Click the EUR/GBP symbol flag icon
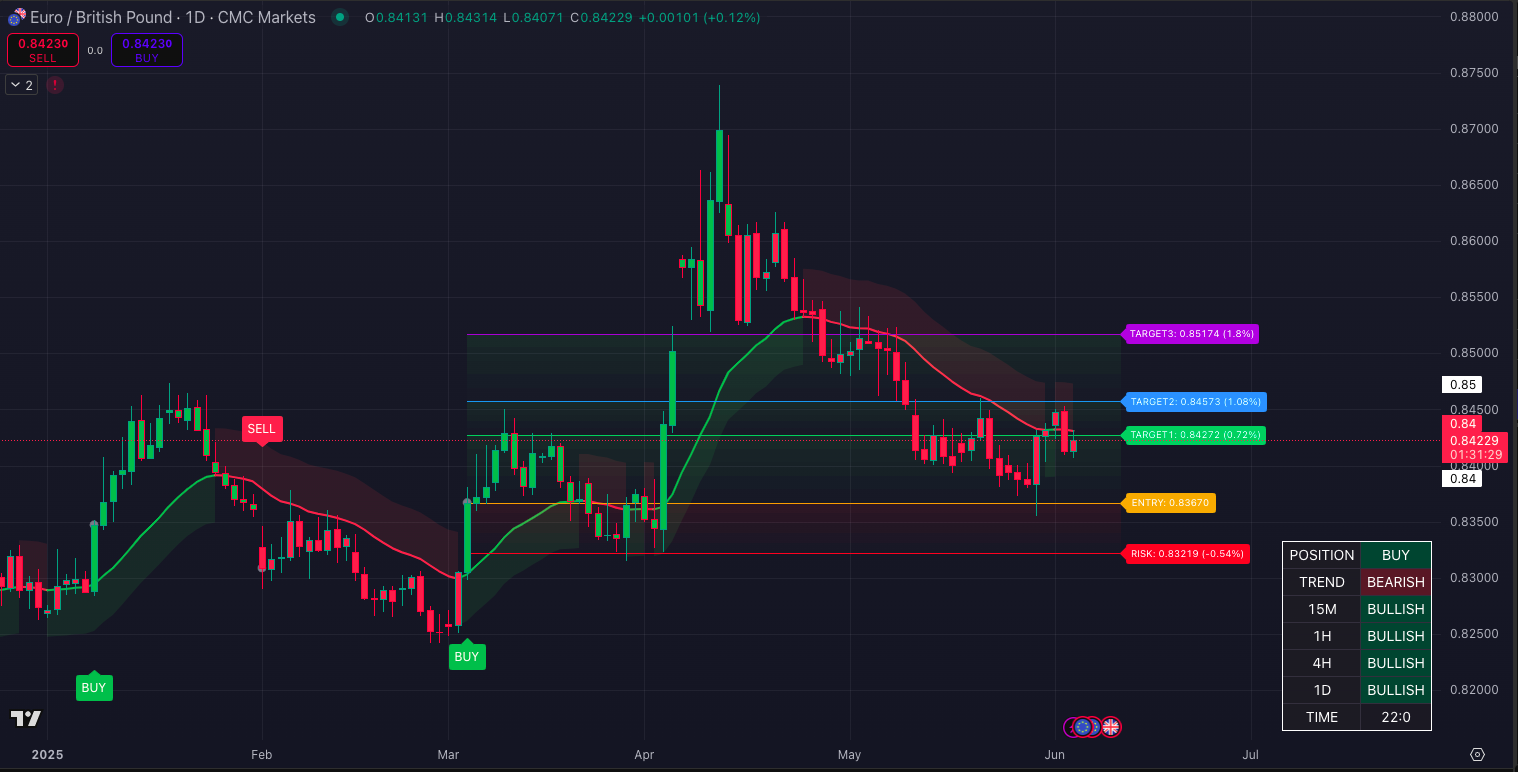1518x772 pixels. (16, 17)
